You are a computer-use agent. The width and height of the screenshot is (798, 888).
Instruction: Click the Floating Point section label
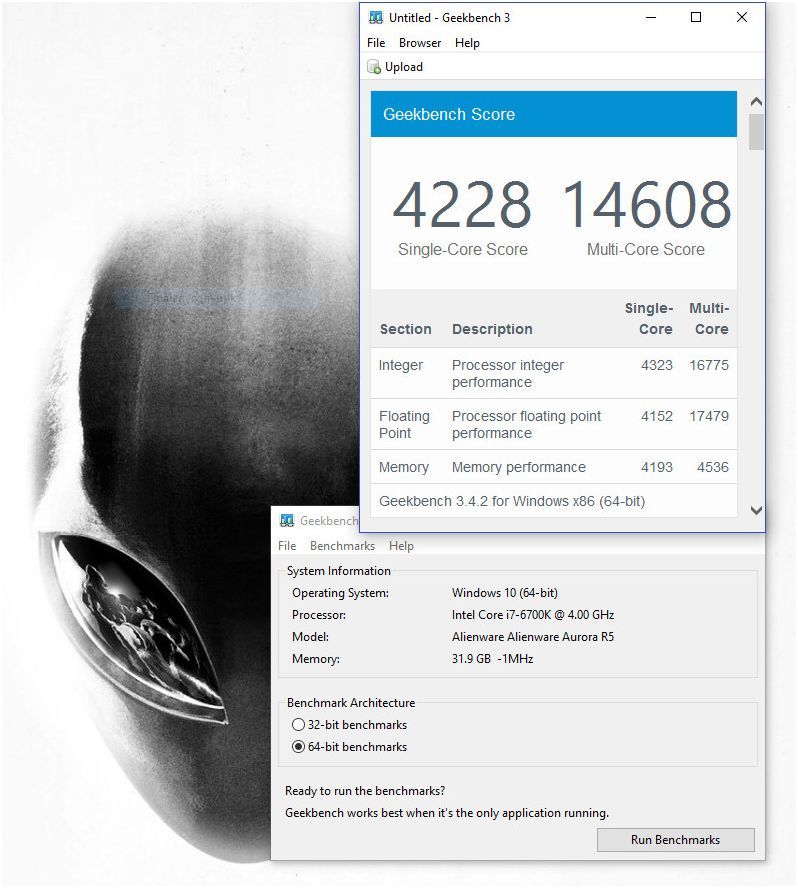[404, 425]
